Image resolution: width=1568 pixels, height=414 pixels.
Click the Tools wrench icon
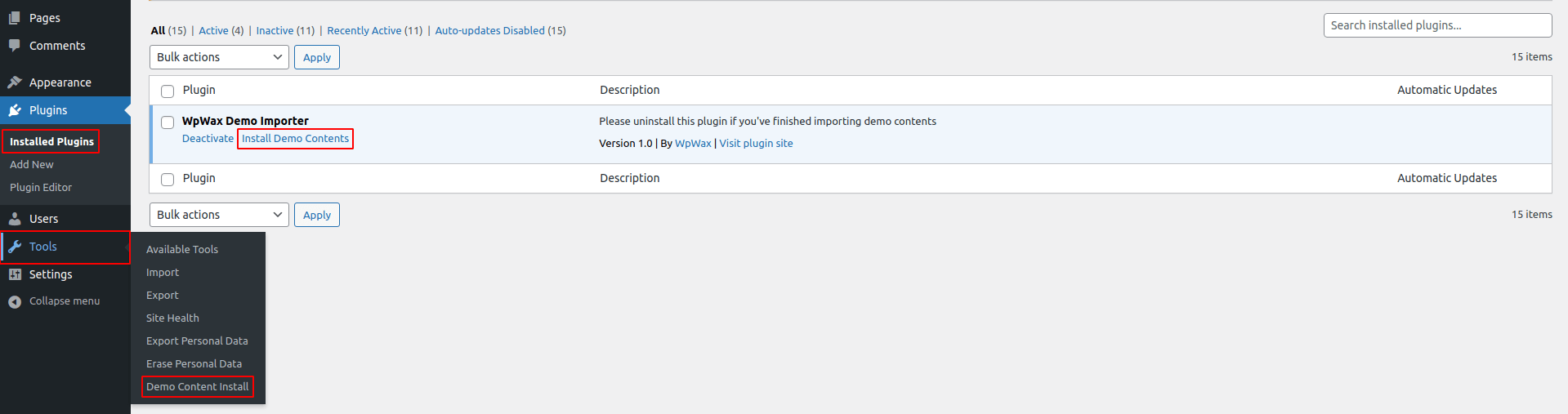[15, 247]
